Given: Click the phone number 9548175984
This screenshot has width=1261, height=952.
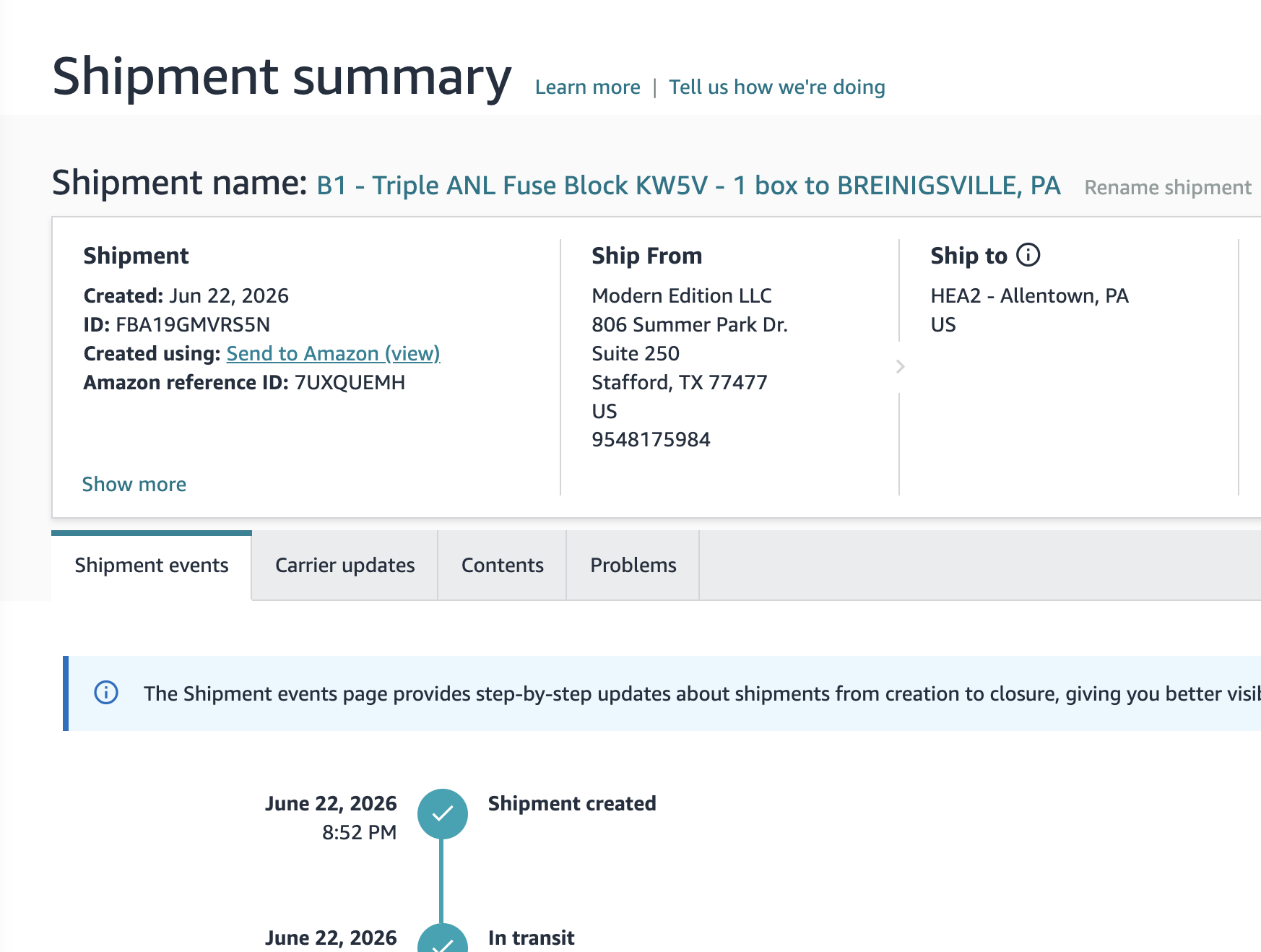Looking at the screenshot, I should (x=651, y=439).
